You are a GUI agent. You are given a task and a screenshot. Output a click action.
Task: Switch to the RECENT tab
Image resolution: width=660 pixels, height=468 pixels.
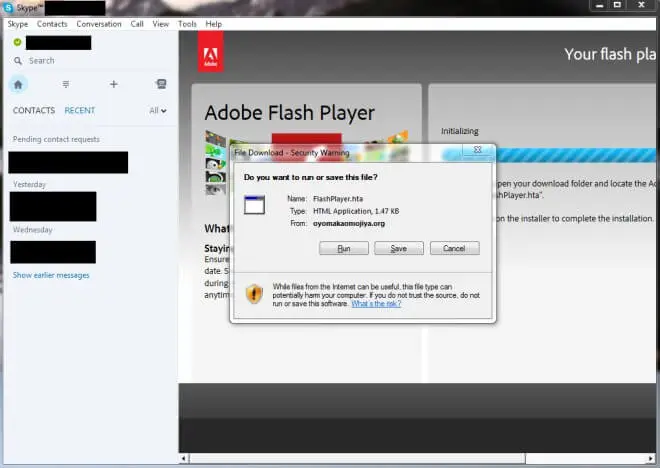tap(80, 110)
